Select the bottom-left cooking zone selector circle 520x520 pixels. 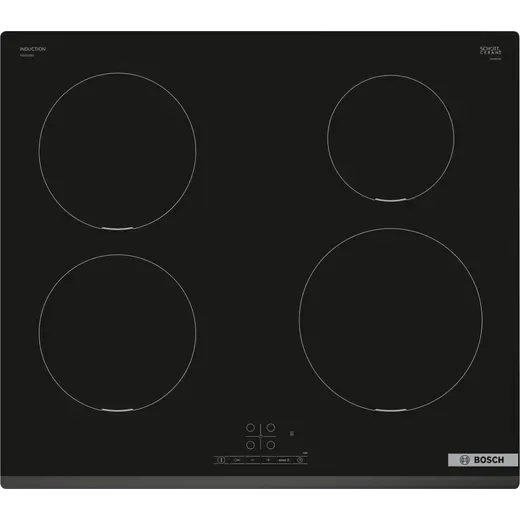coord(250,445)
